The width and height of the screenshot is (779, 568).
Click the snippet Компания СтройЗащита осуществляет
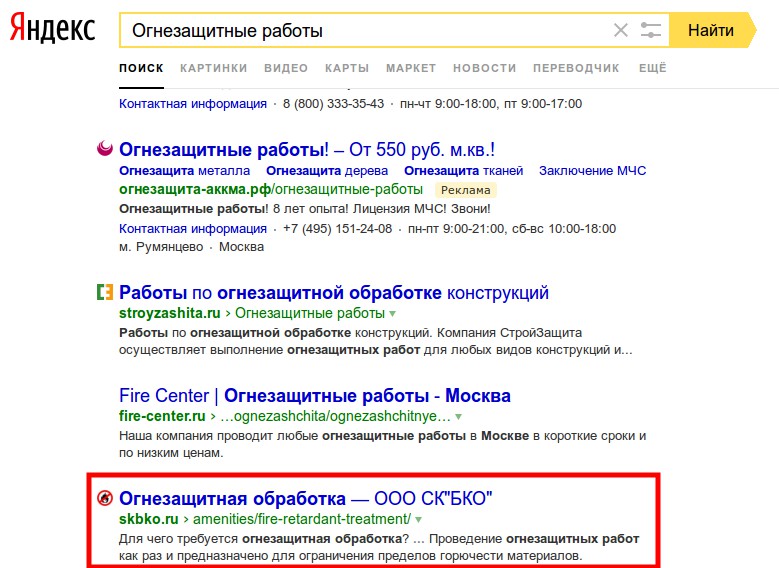376,341
